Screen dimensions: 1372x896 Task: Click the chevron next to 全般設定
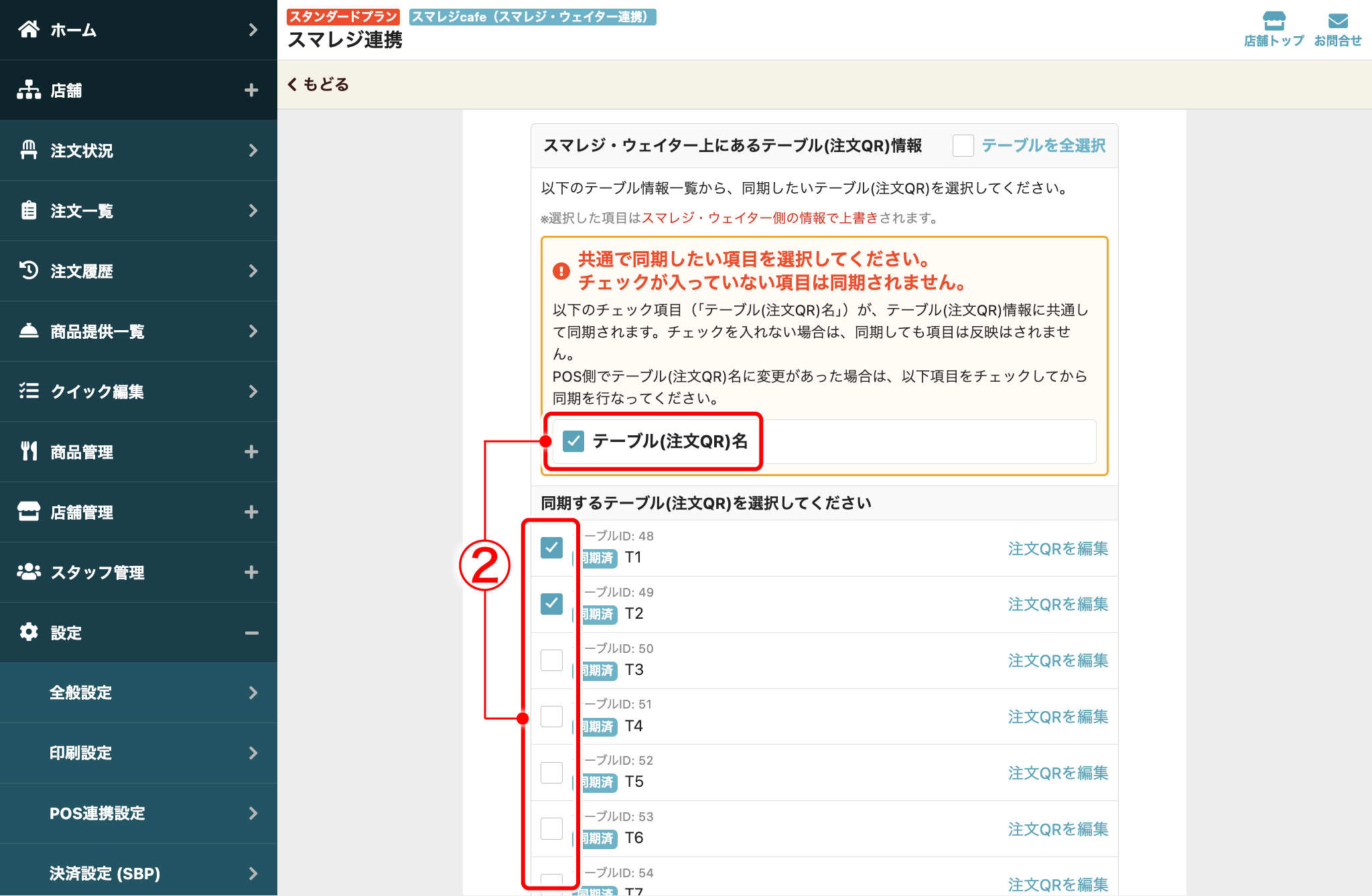(253, 692)
